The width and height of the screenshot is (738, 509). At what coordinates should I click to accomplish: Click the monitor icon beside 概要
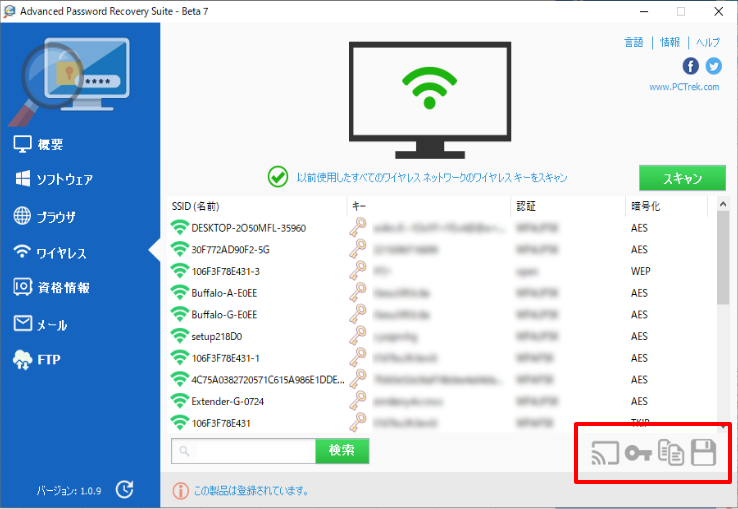click(x=22, y=144)
